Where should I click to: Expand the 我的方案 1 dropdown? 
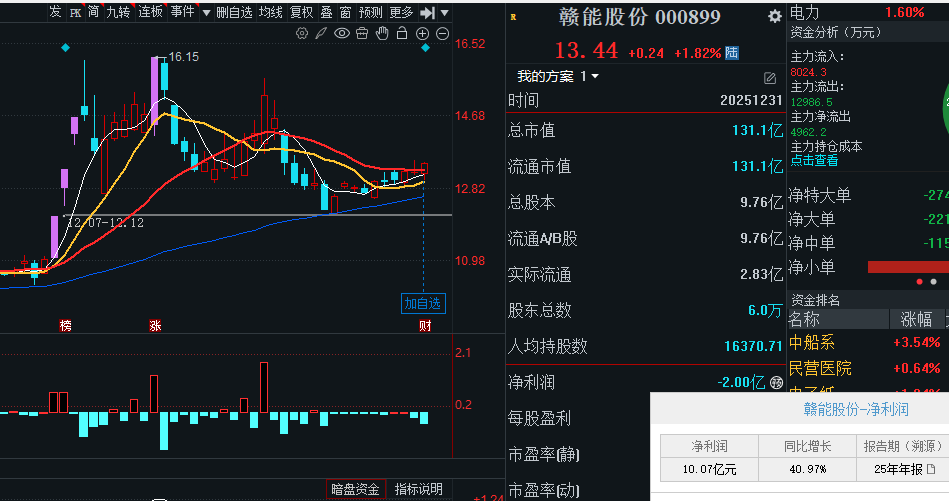tap(596, 77)
